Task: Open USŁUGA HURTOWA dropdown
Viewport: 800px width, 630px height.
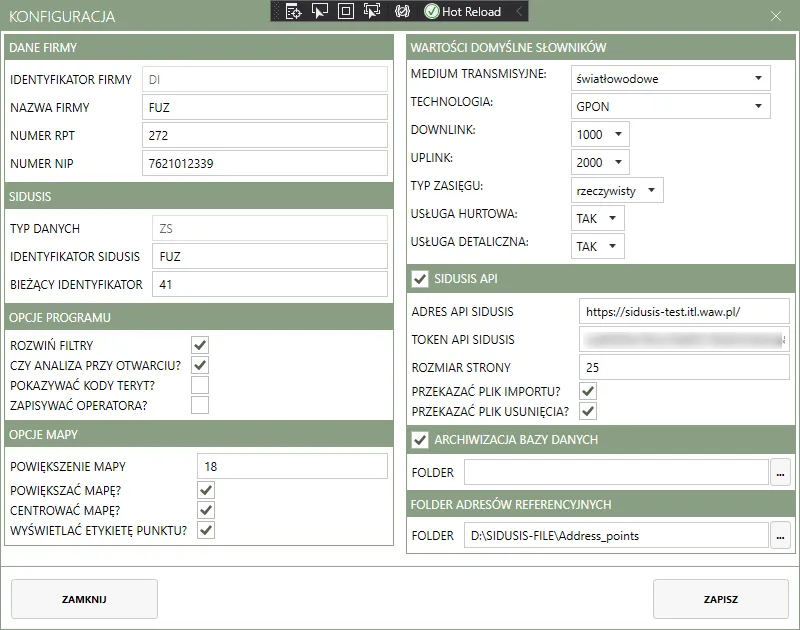Action: 597,218
